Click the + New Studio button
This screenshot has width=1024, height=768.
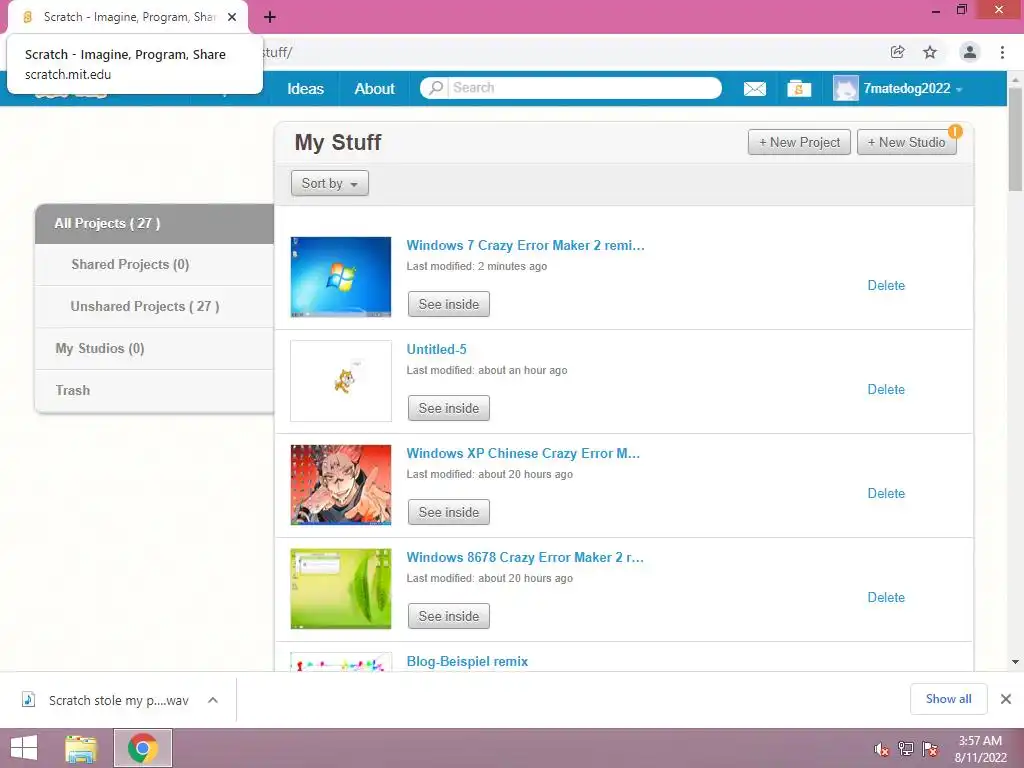tap(906, 142)
